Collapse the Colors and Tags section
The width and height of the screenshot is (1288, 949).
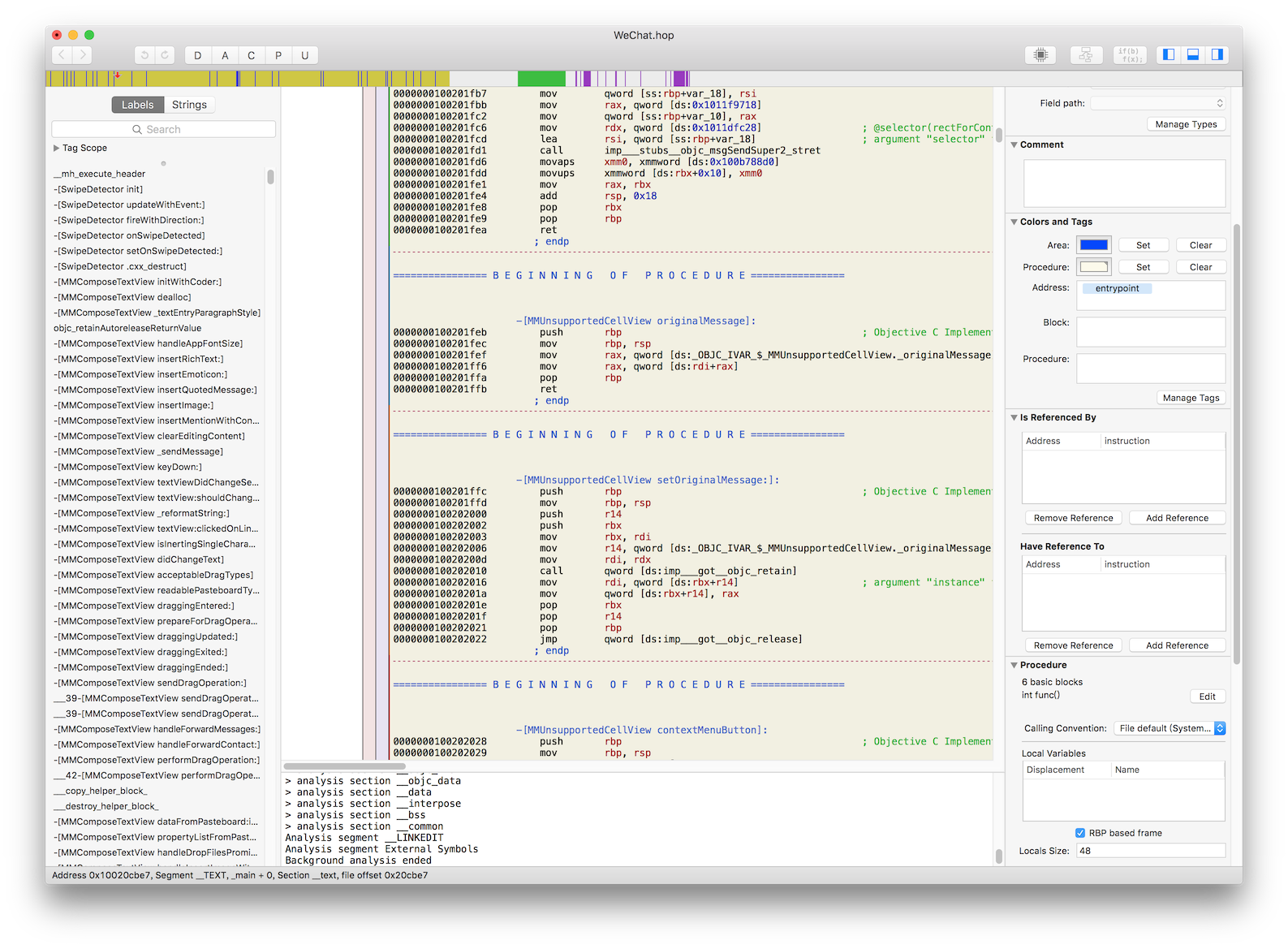[x=1014, y=222]
